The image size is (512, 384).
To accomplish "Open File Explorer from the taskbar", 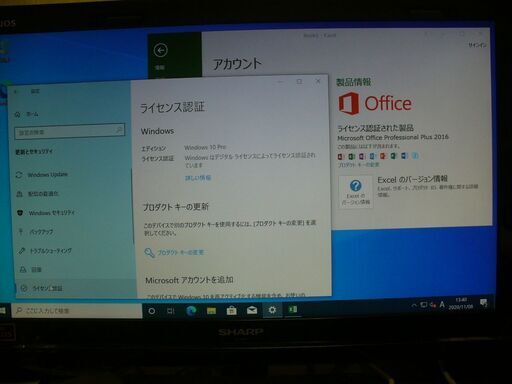I will click(x=211, y=311).
